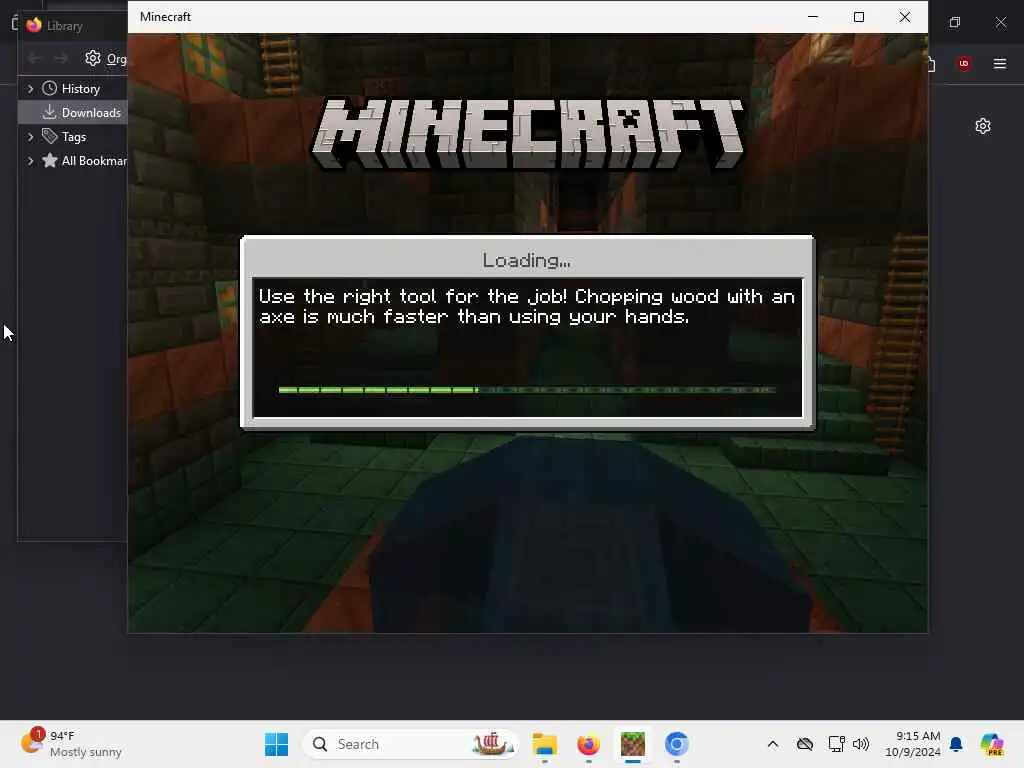Open the Organize gear menu in Library

point(106,59)
